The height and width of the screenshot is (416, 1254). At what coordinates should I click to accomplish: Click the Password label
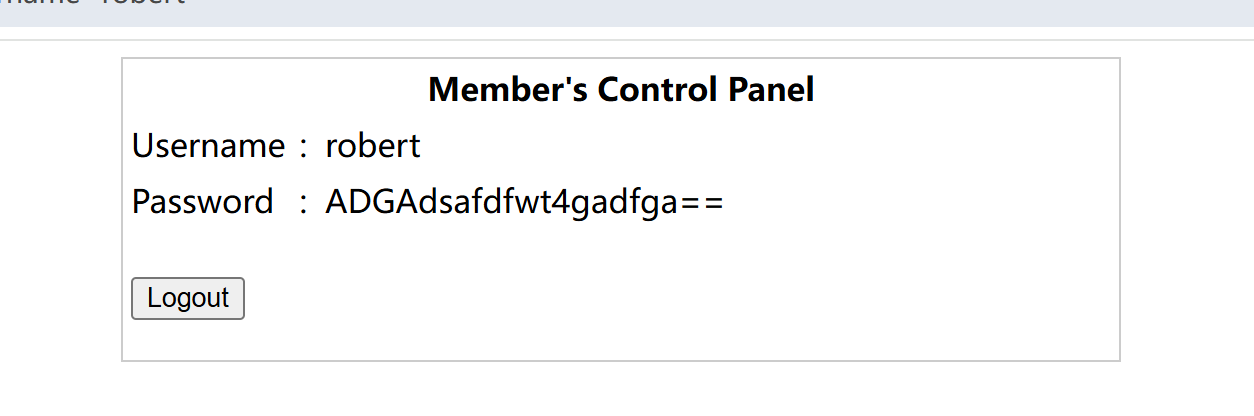[202, 202]
